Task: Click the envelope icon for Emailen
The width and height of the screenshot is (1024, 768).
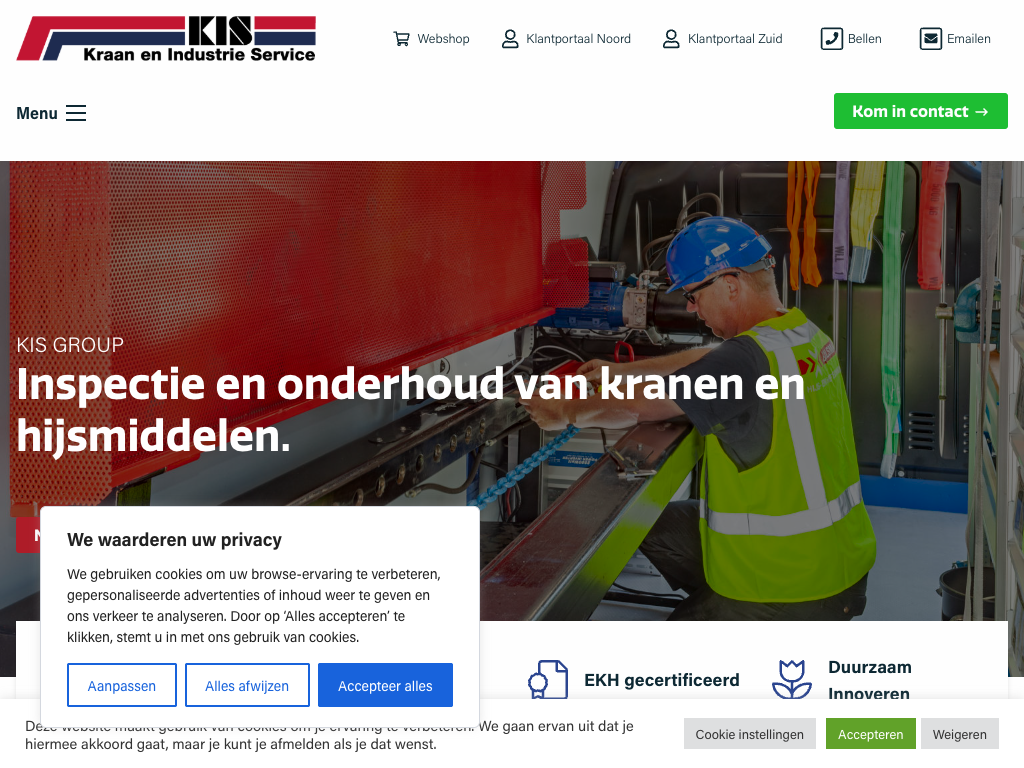Action: 931,39
